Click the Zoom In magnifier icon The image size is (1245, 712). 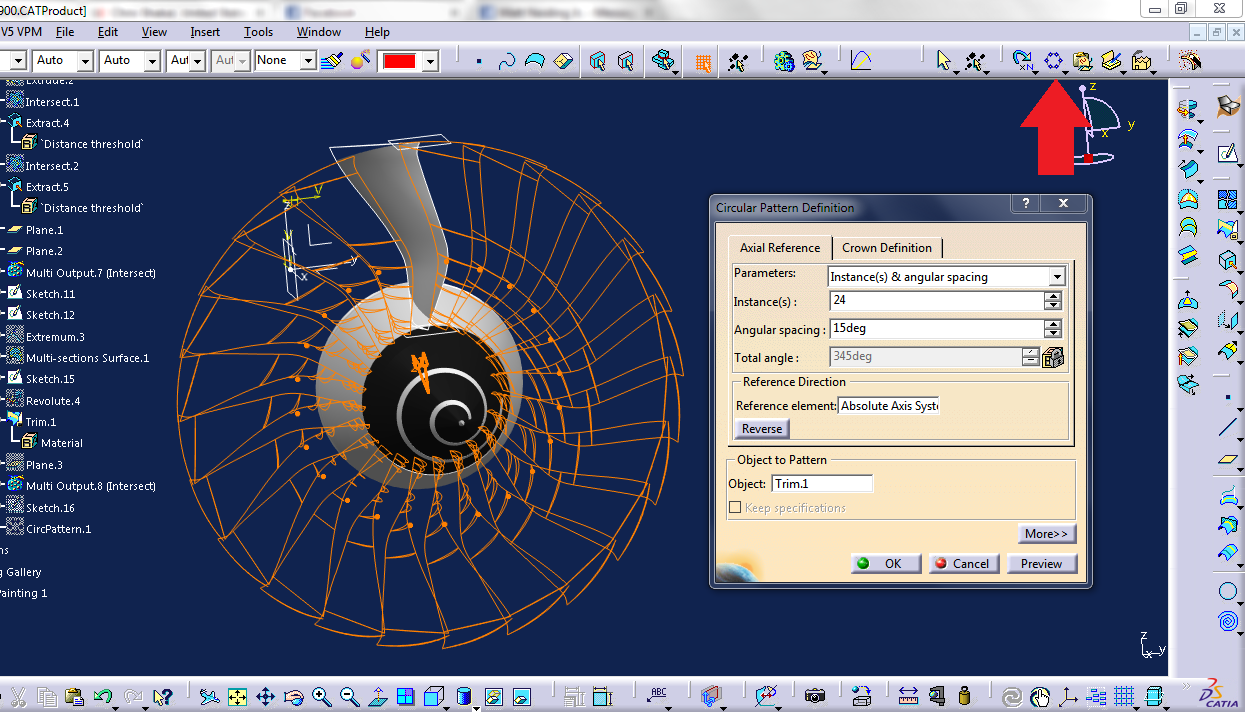point(321,696)
